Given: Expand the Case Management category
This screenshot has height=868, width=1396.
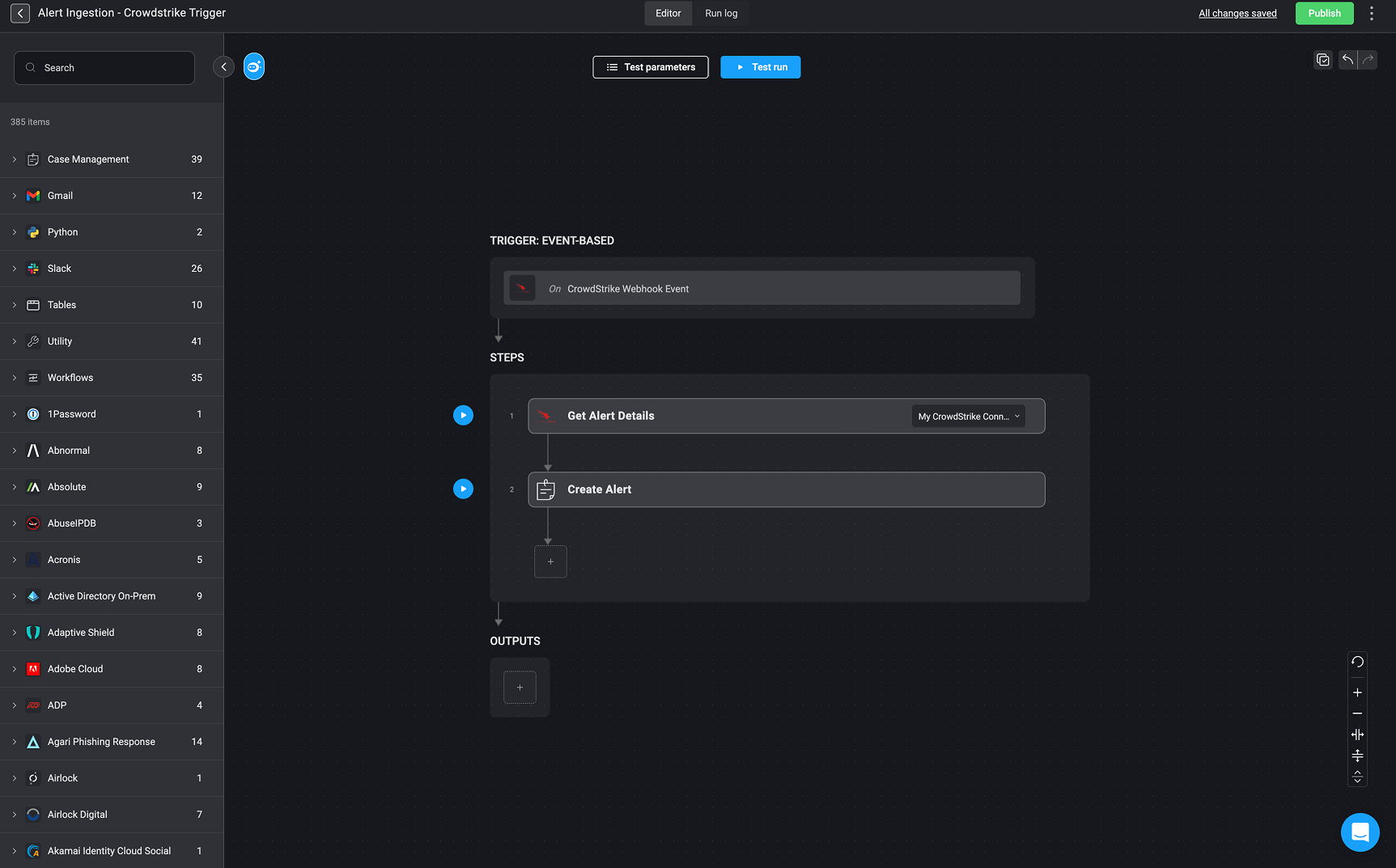Looking at the screenshot, I should 15,159.
